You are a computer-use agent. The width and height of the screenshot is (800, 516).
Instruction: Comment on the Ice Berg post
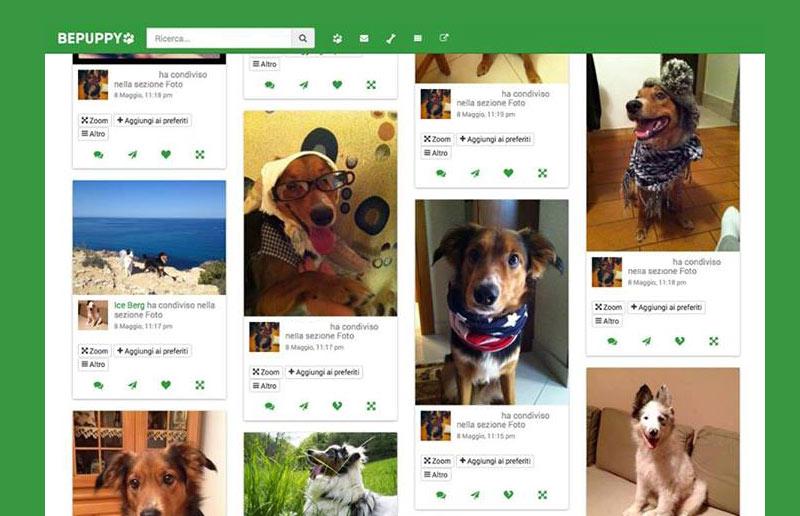coord(98,385)
